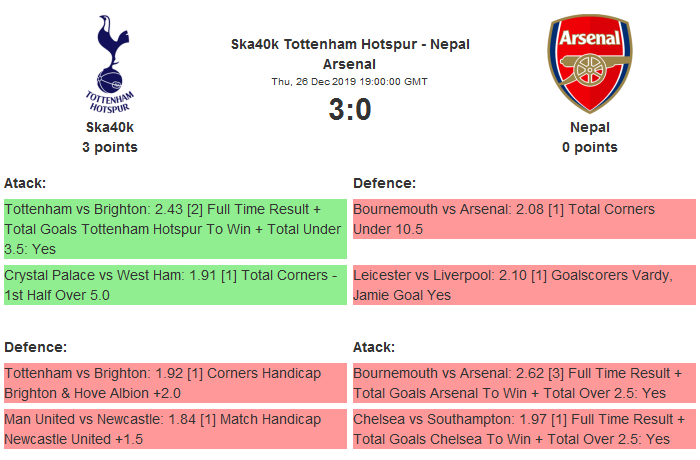This screenshot has width=700, height=460.
Task: Click the top-left Atack section header
Action: (x=25, y=183)
